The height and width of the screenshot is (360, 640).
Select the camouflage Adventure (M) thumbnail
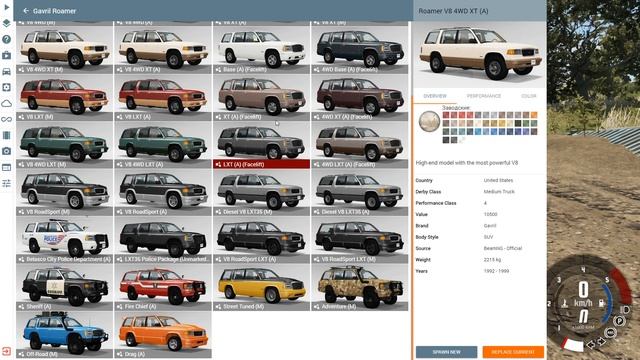(360, 287)
